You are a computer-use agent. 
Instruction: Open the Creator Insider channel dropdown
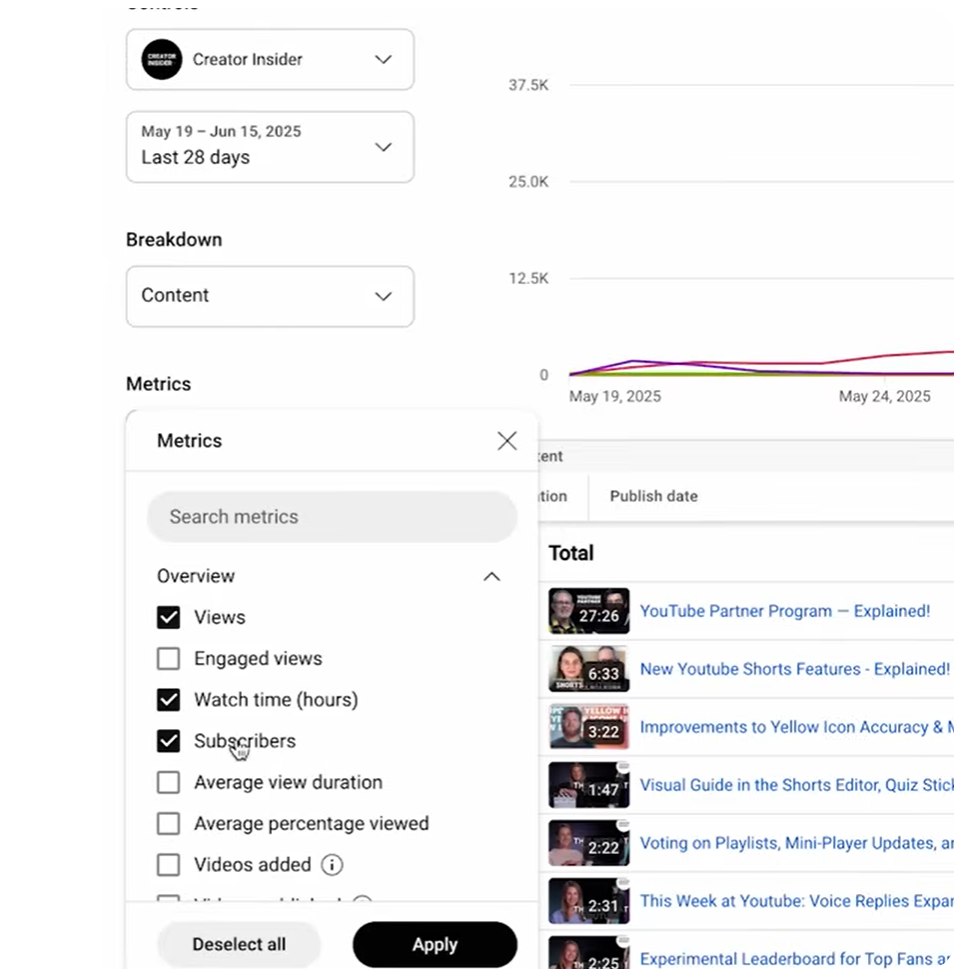tap(270, 59)
